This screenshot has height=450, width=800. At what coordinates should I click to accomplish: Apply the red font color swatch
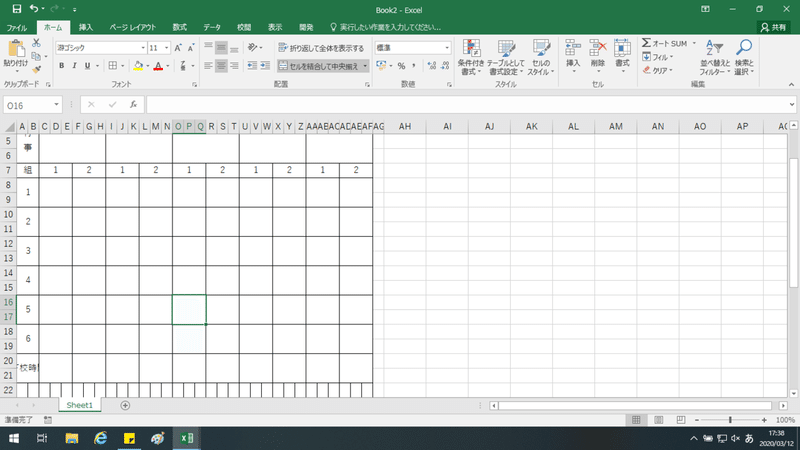click(x=158, y=66)
